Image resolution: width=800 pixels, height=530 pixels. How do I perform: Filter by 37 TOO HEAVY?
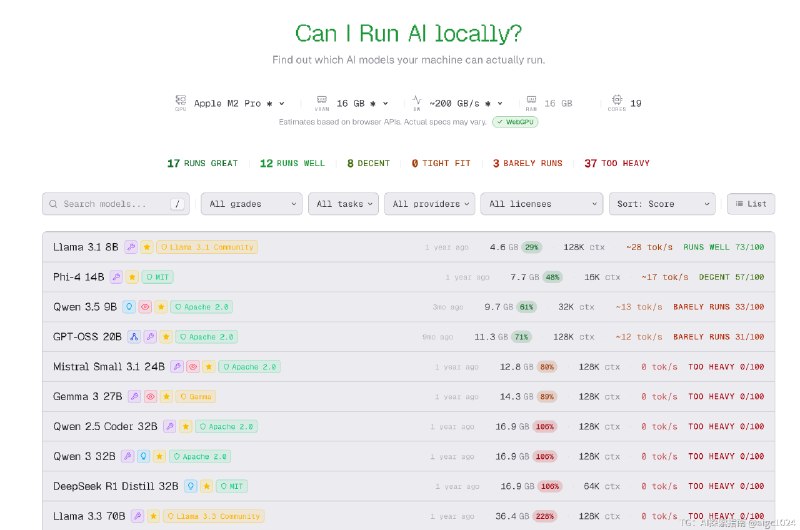click(x=617, y=163)
